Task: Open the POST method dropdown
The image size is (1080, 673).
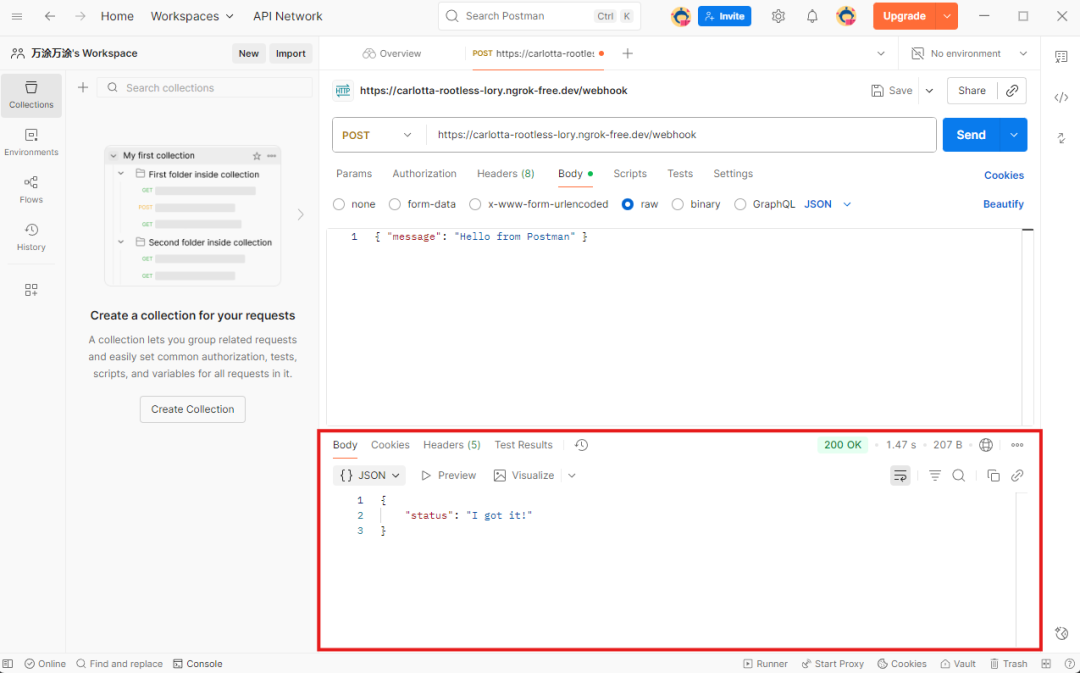Action: [x=377, y=135]
